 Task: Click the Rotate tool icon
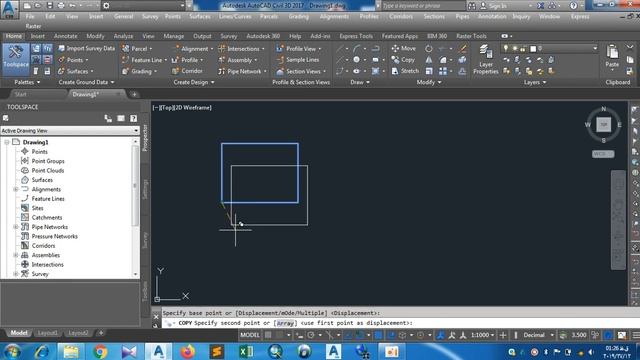429,49
